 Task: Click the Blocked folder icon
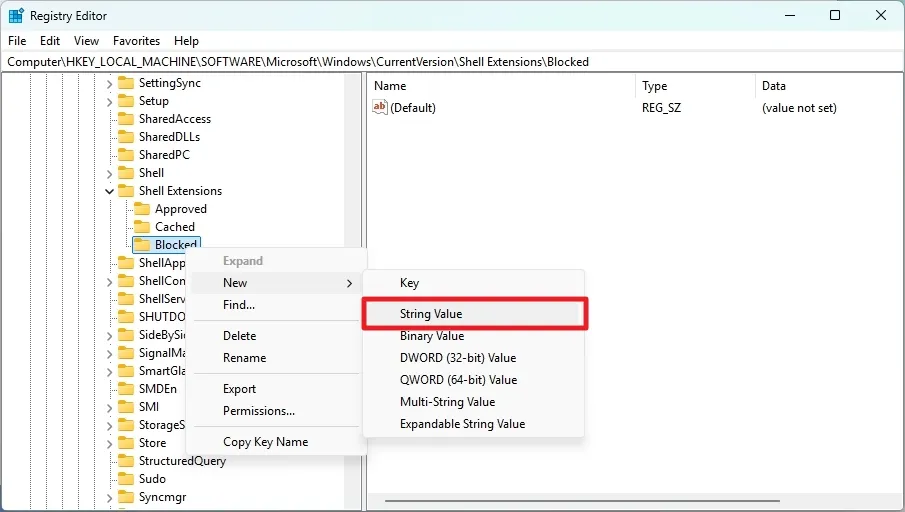coord(142,245)
